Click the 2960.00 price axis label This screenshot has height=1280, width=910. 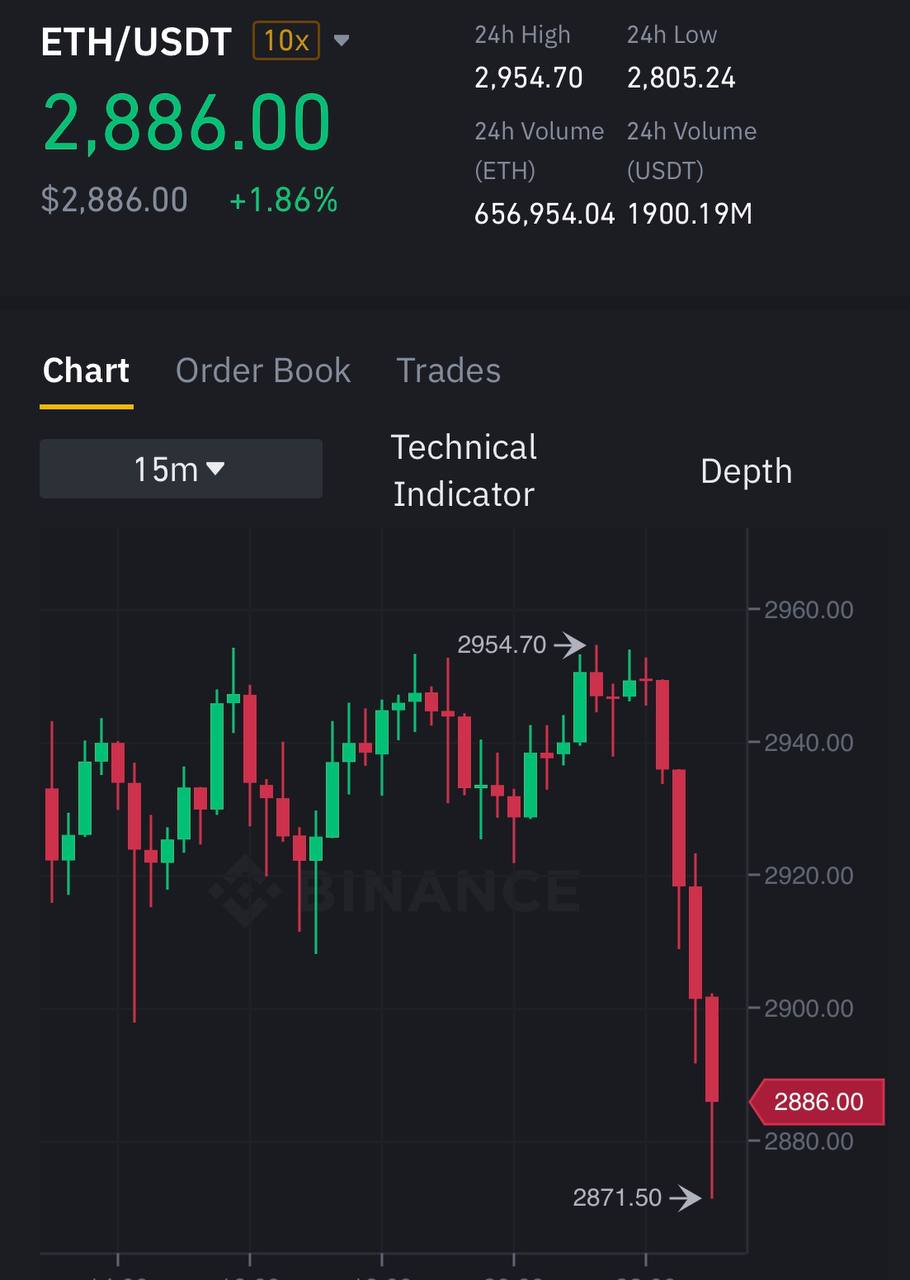[x=809, y=609]
